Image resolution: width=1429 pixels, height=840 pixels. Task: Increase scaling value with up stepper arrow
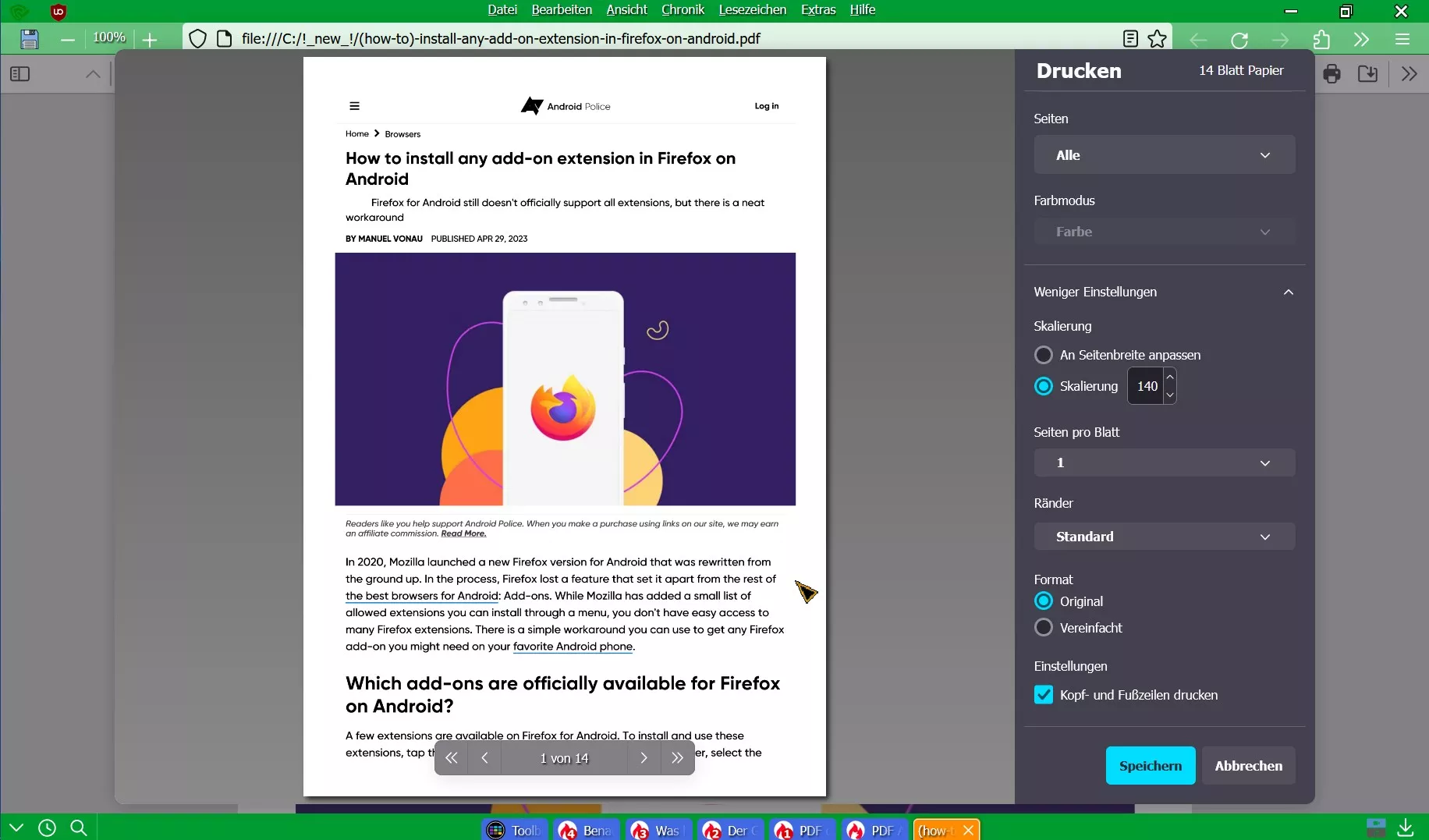point(1169,377)
